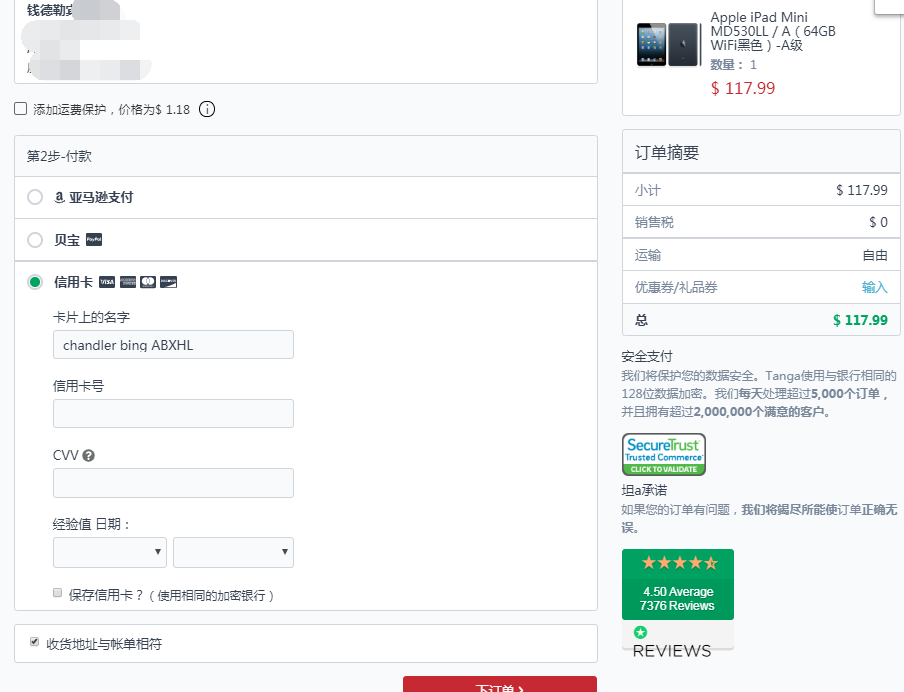The width and height of the screenshot is (904, 692).
Task: Click the MasterCard icon
Action: tap(148, 282)
